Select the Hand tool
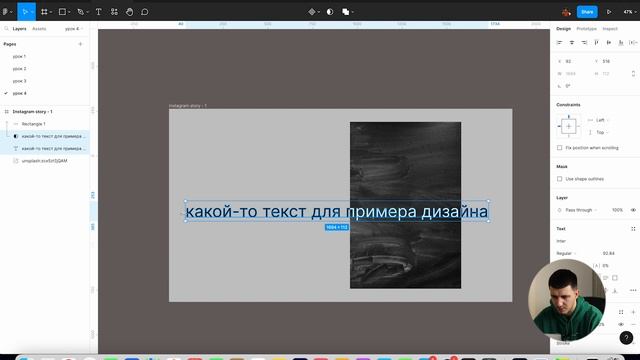This screenshot has width=640, height=360. pyautogui.click(x=129, y=12)
